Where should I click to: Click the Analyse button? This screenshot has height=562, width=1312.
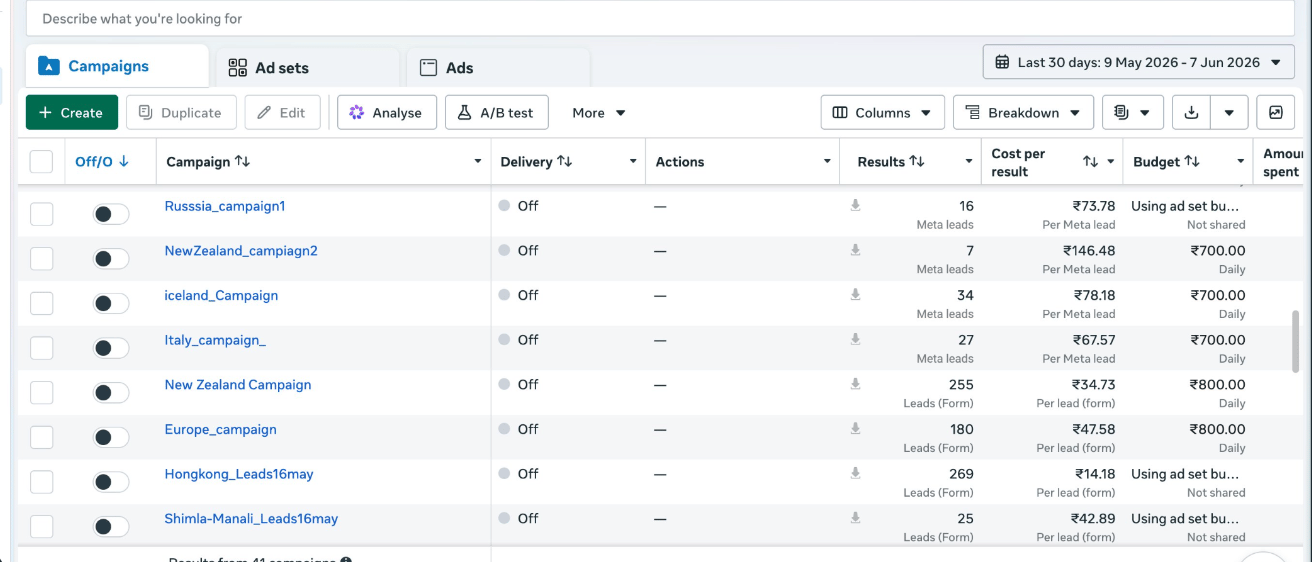point(387,113)
